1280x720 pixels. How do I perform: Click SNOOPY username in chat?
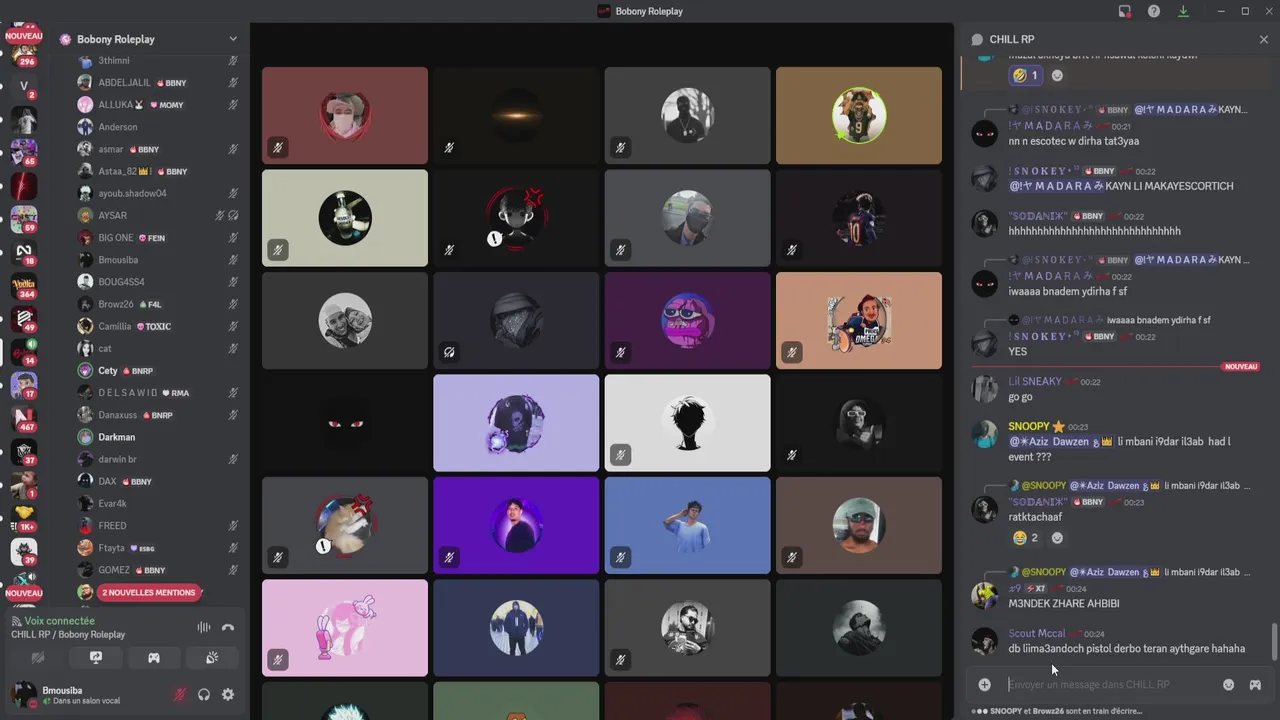(1028, 427)
